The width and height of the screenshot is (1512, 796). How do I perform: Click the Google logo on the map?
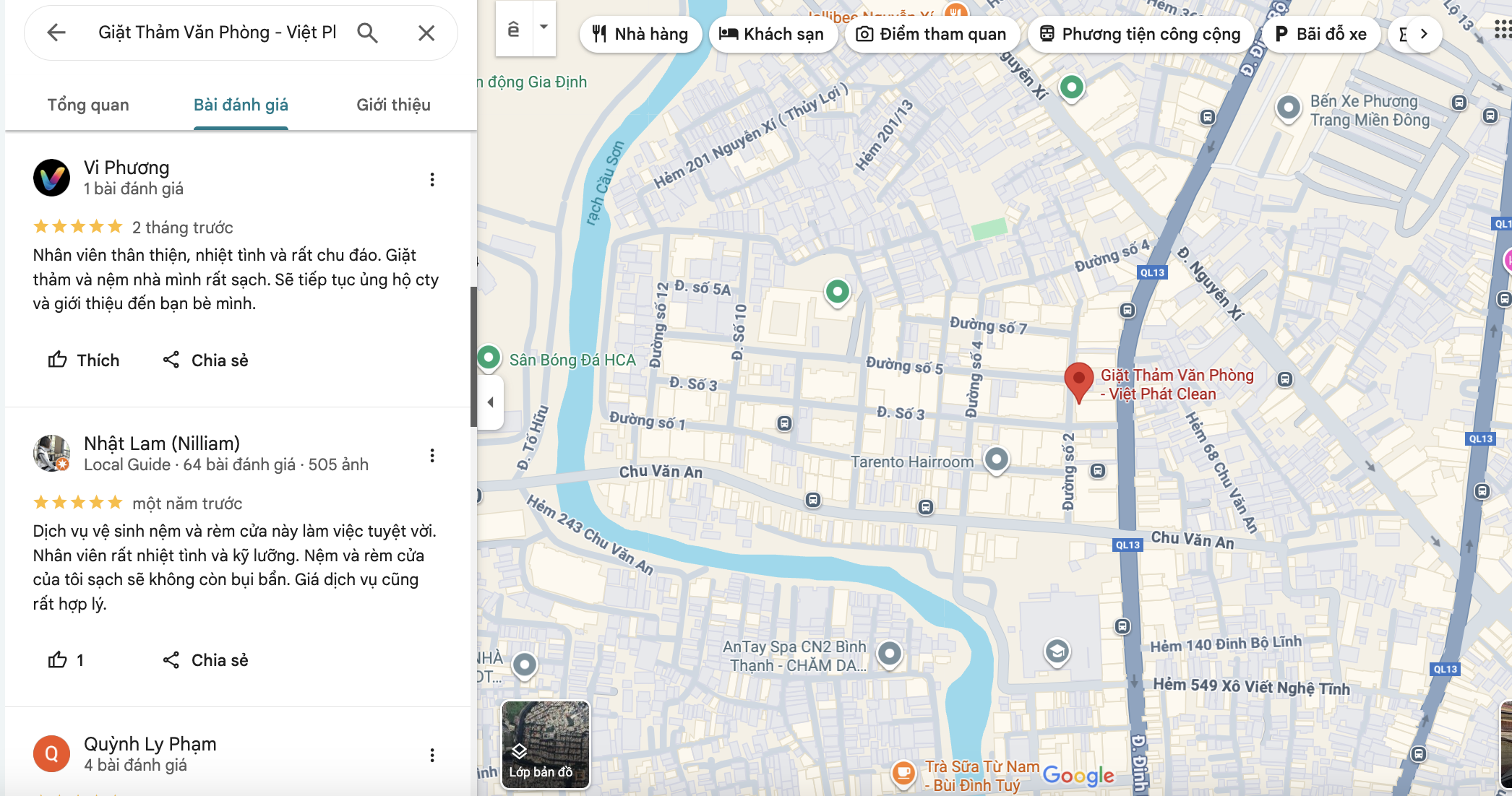(1078, 776)
